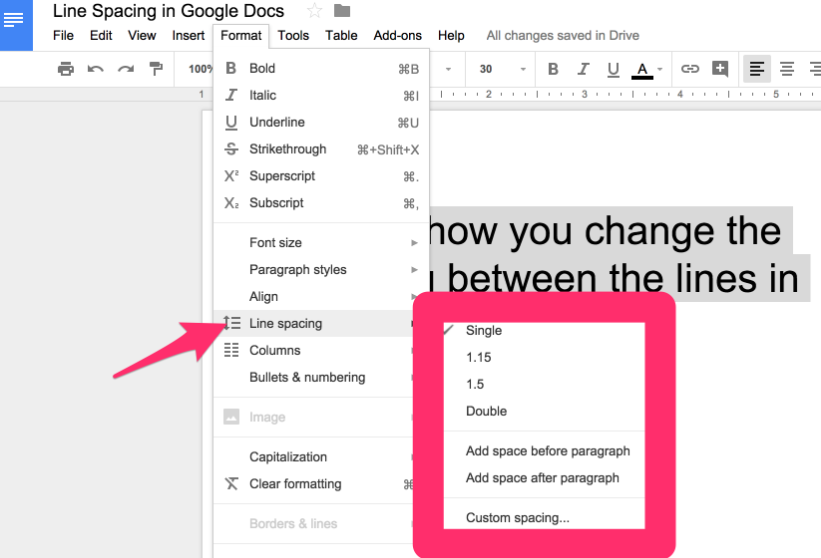Open the move to folder icon
The width and height of the screenshot is (821, 558).
(x=342, y=11)
